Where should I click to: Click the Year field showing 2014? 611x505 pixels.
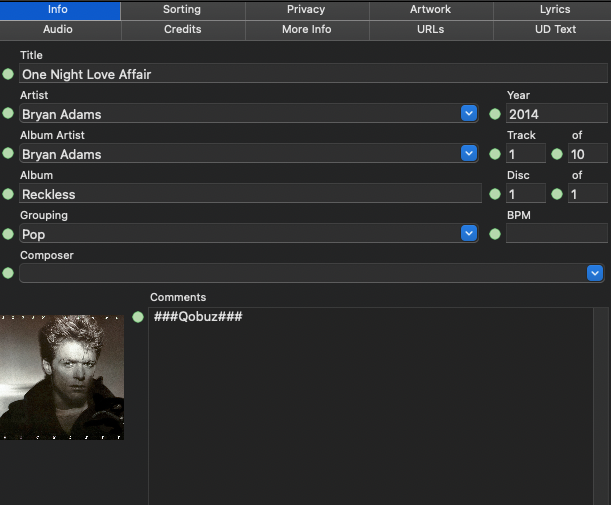coord(556,113)
